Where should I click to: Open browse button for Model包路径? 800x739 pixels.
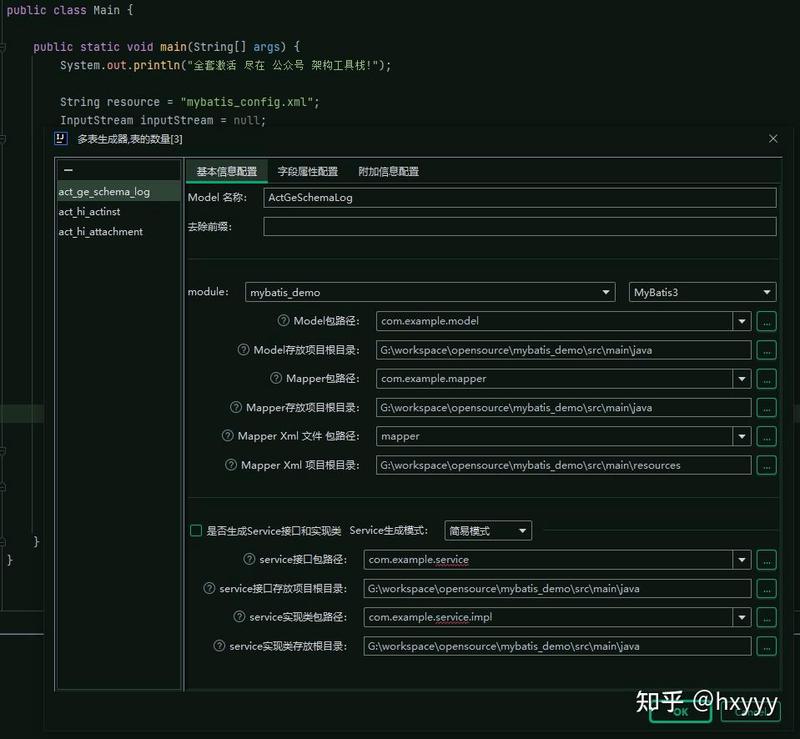pos(766,321)
